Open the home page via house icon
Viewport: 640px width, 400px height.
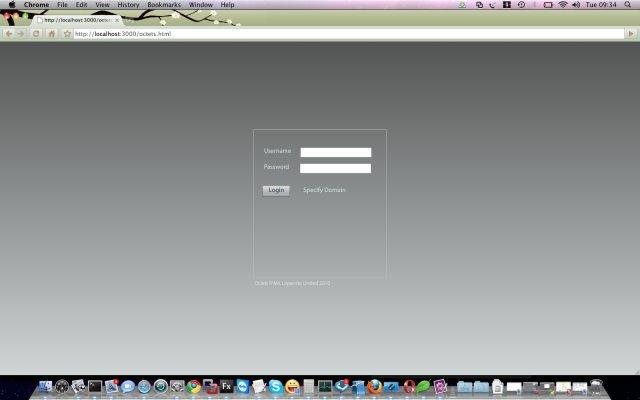pyautogui.click(x=52, y=34)
